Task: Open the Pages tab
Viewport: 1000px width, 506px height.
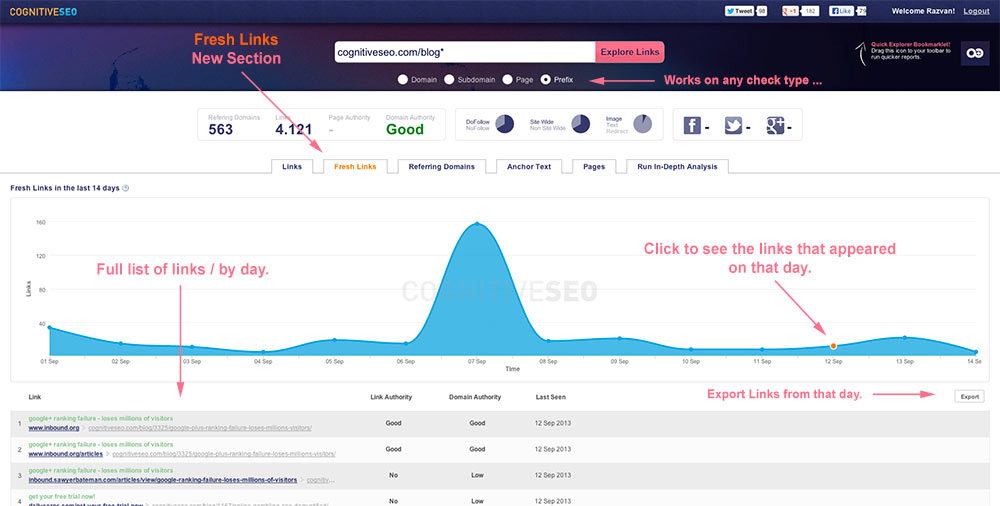Action: pos(594,167)
